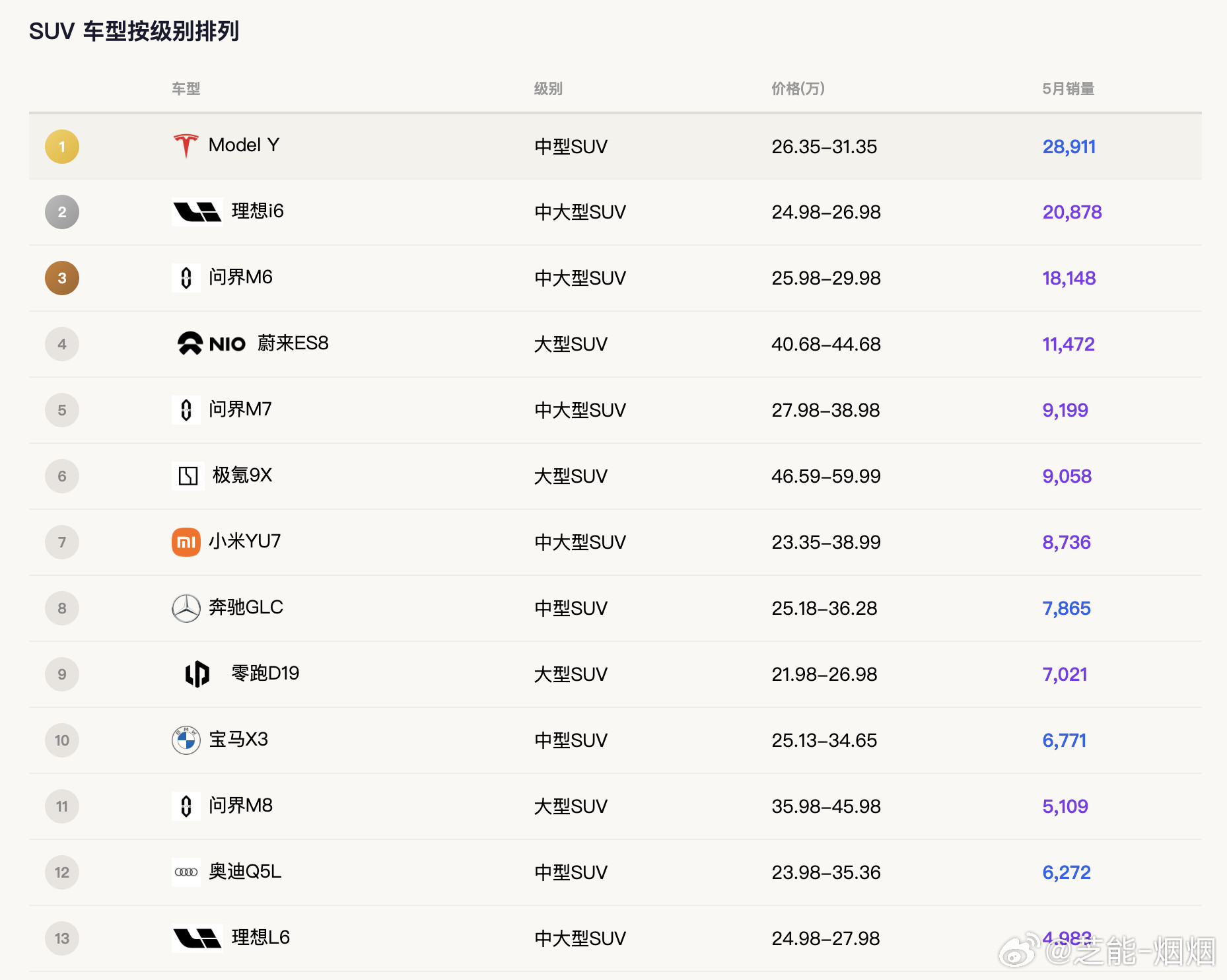This screenshot has height=980, width=1227.
Task: Click sales figure 7,021
Action: click(x=1065, y=674)
